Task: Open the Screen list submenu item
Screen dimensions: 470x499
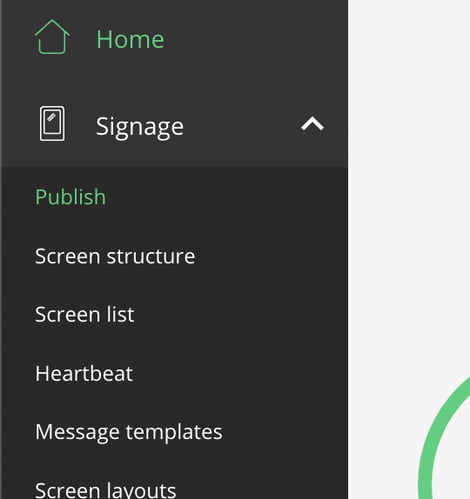Action: [x=85, y=314]
